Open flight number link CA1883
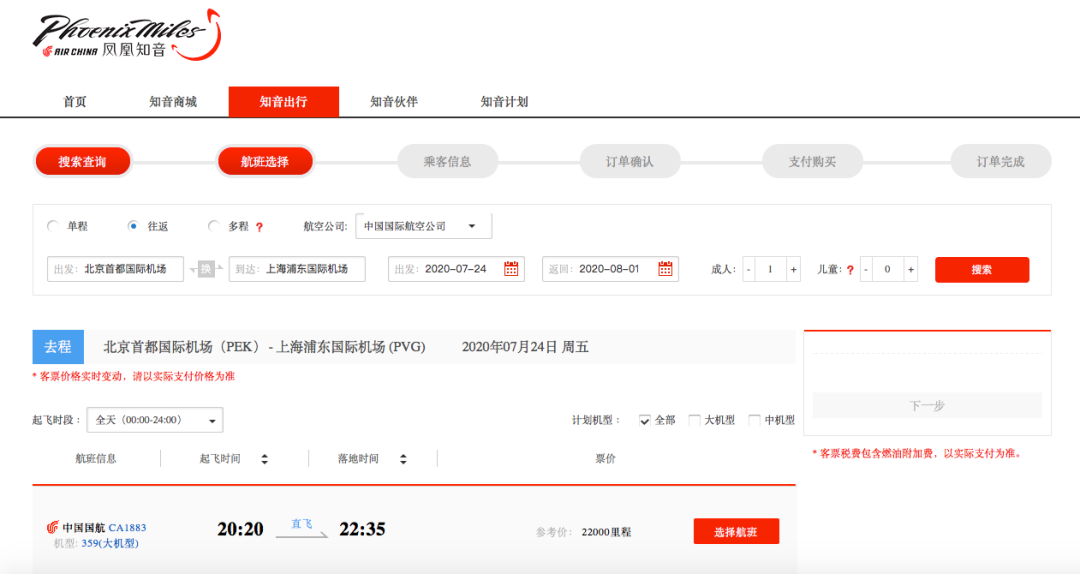 pos(127,528)
